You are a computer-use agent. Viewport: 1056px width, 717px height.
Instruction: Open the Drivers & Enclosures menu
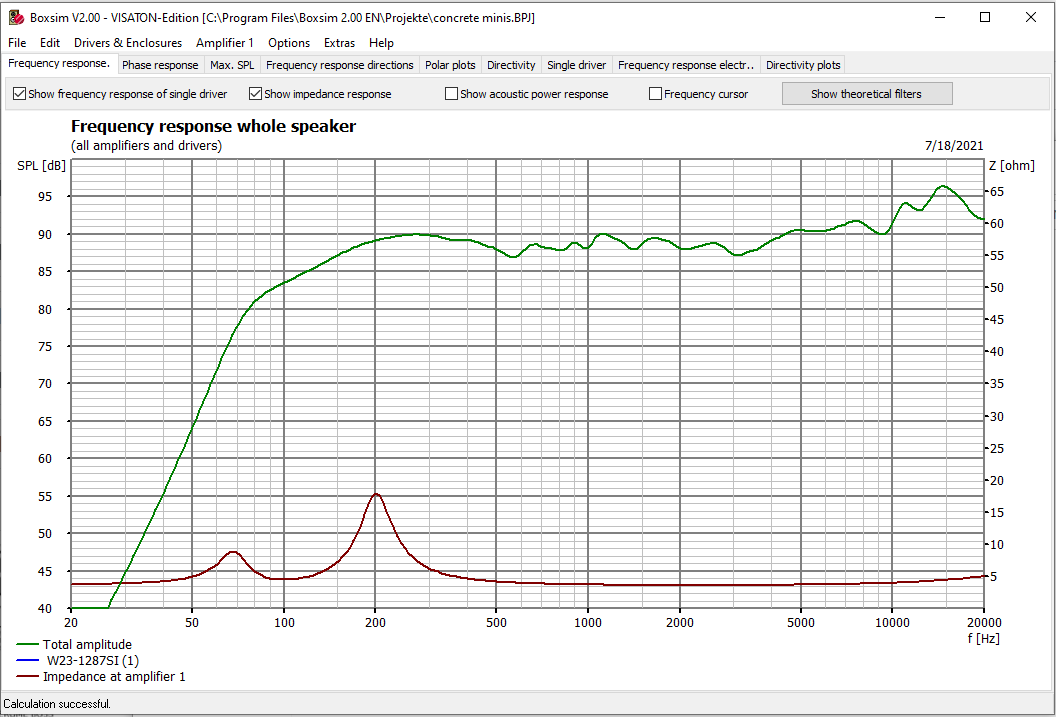[127, 43]
